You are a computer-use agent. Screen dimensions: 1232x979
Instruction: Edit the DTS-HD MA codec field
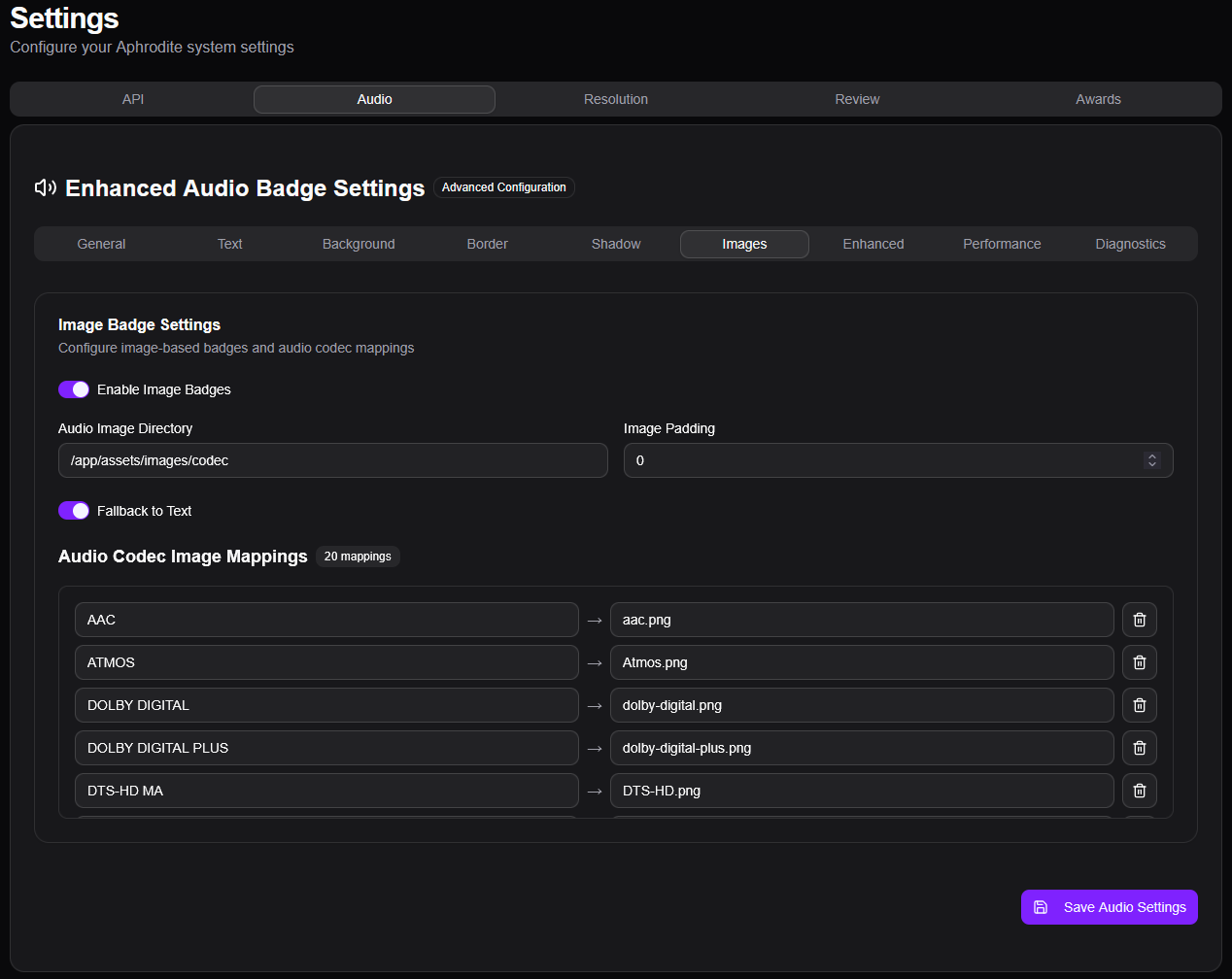pos(326,791)
